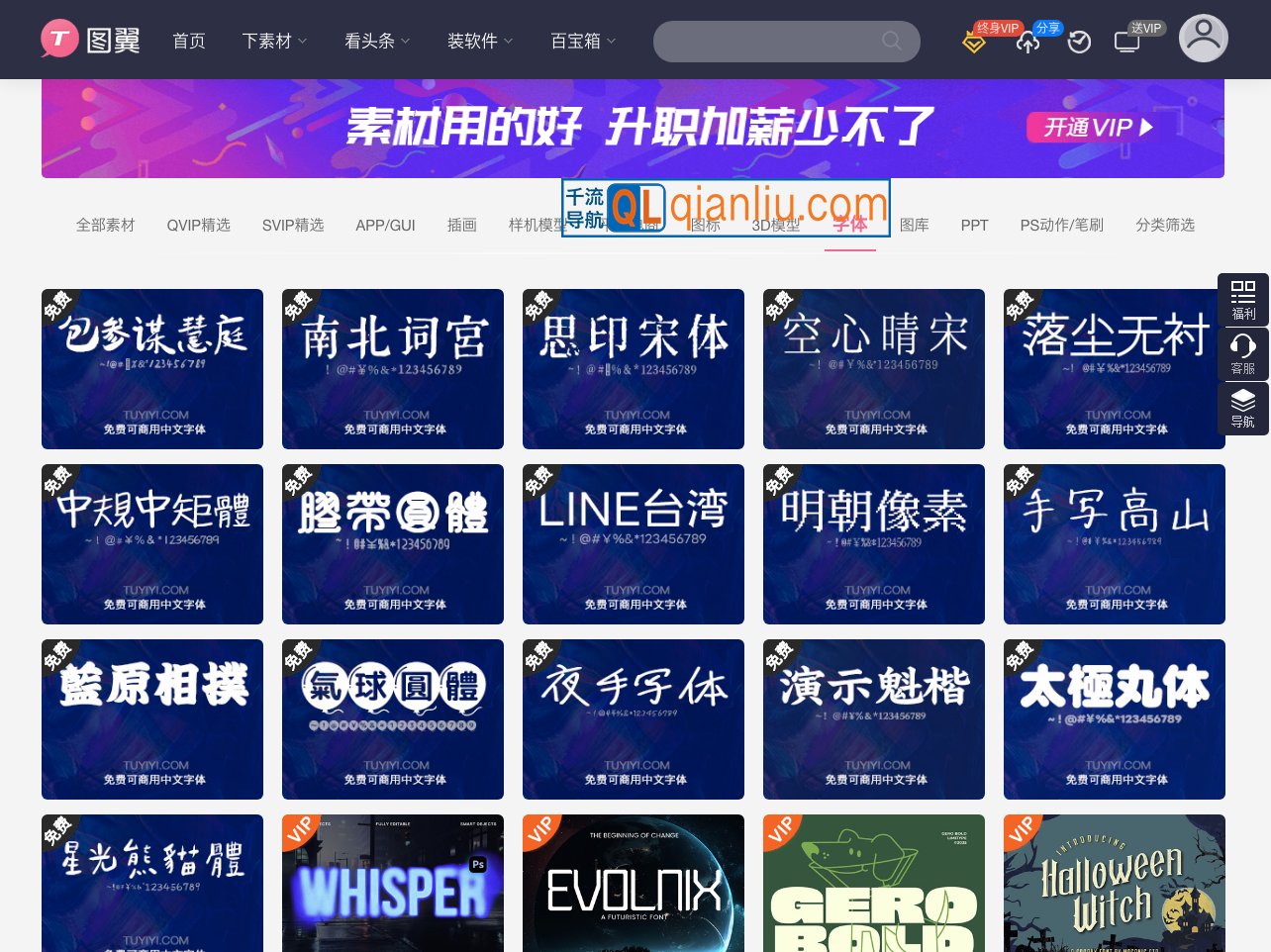The image size is (1271, 952).
Task: Switch to the 3D模型 category tab
Action: click(776, 226)
